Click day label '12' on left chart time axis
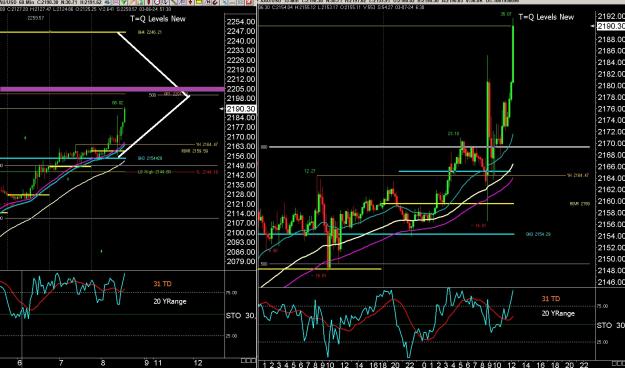This screenshot has height=368, width=625. 198,363
